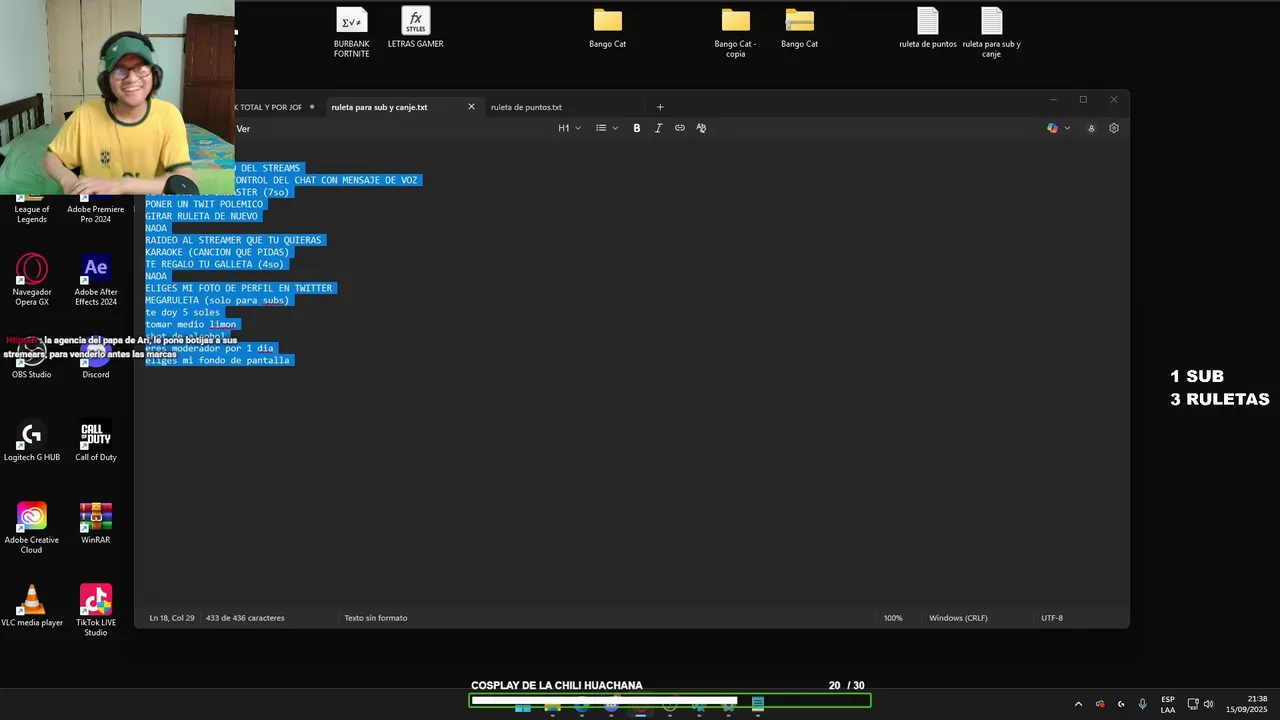The image size is (1280, 720).
Task: Close the 'ruleta para sub y canje.txt' tab
Action: click(472, 107)
